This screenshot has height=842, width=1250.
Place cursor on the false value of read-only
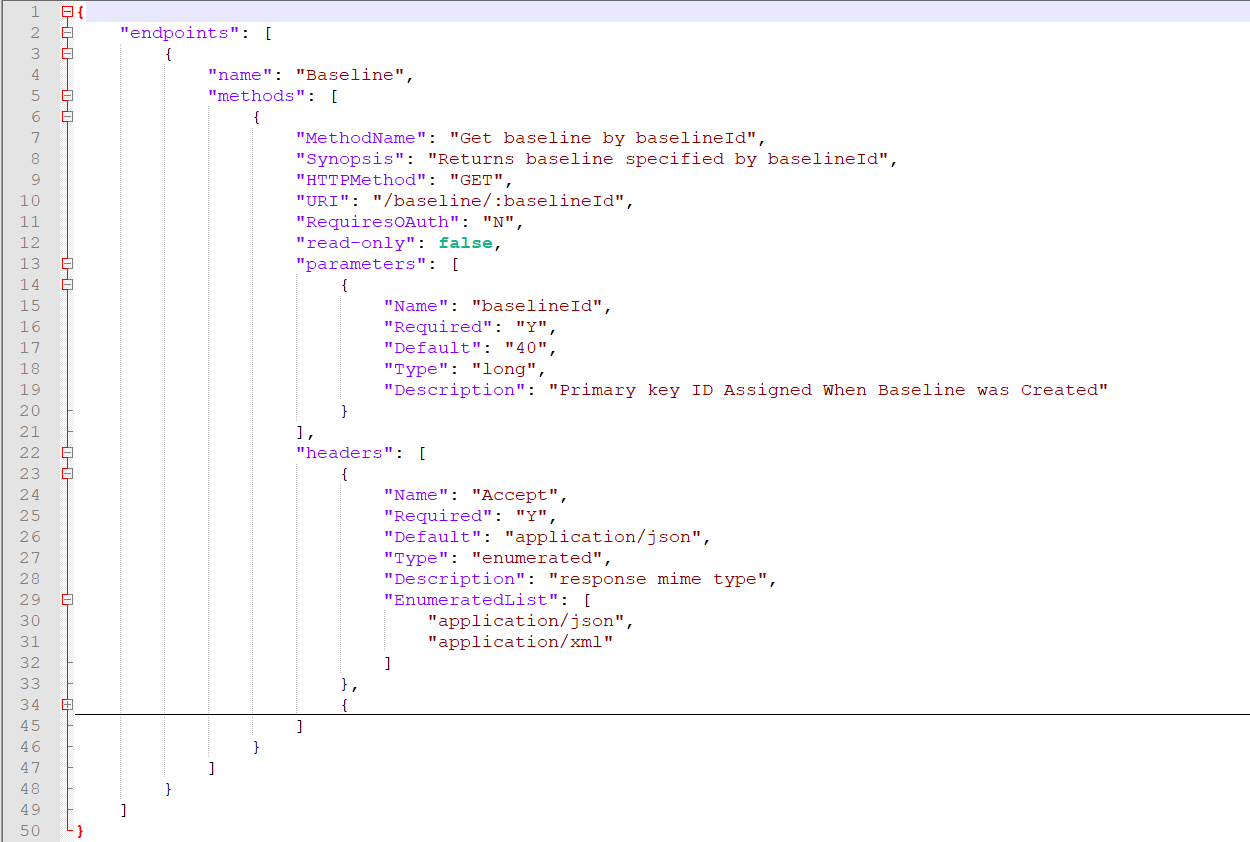click(466, 243)
